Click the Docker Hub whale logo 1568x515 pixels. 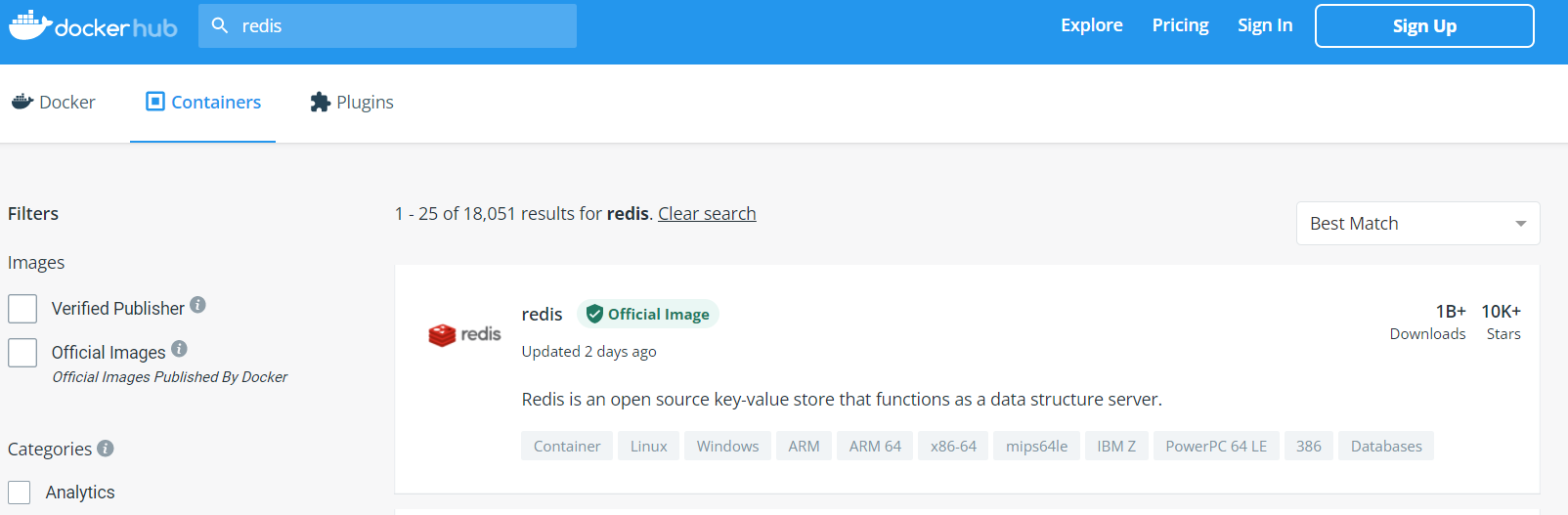(x=30, y=25)
